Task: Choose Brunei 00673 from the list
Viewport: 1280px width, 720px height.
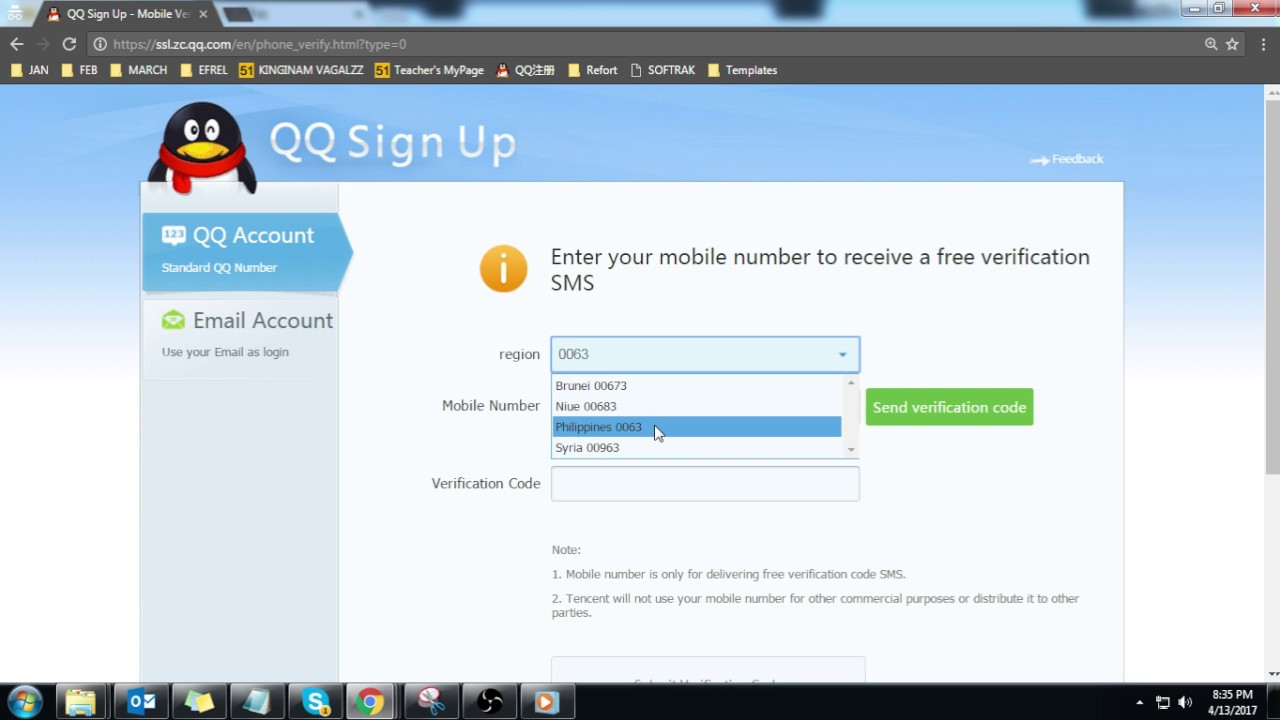Action: [697, 386]
